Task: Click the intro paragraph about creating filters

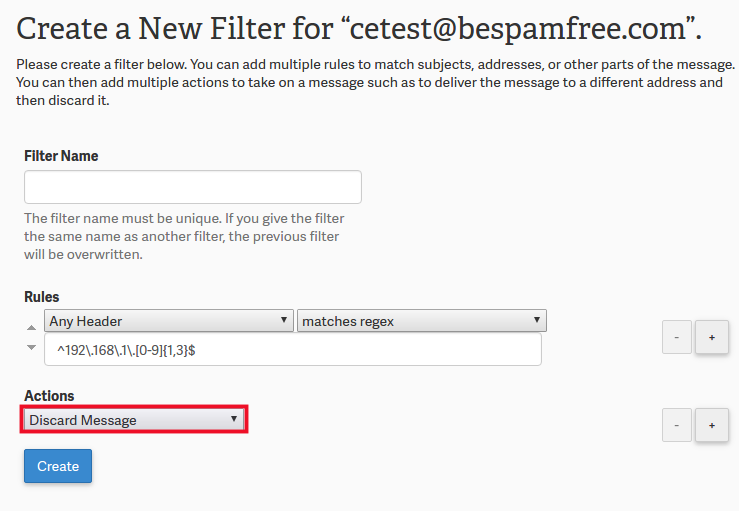Action: (x=369, y=82)
